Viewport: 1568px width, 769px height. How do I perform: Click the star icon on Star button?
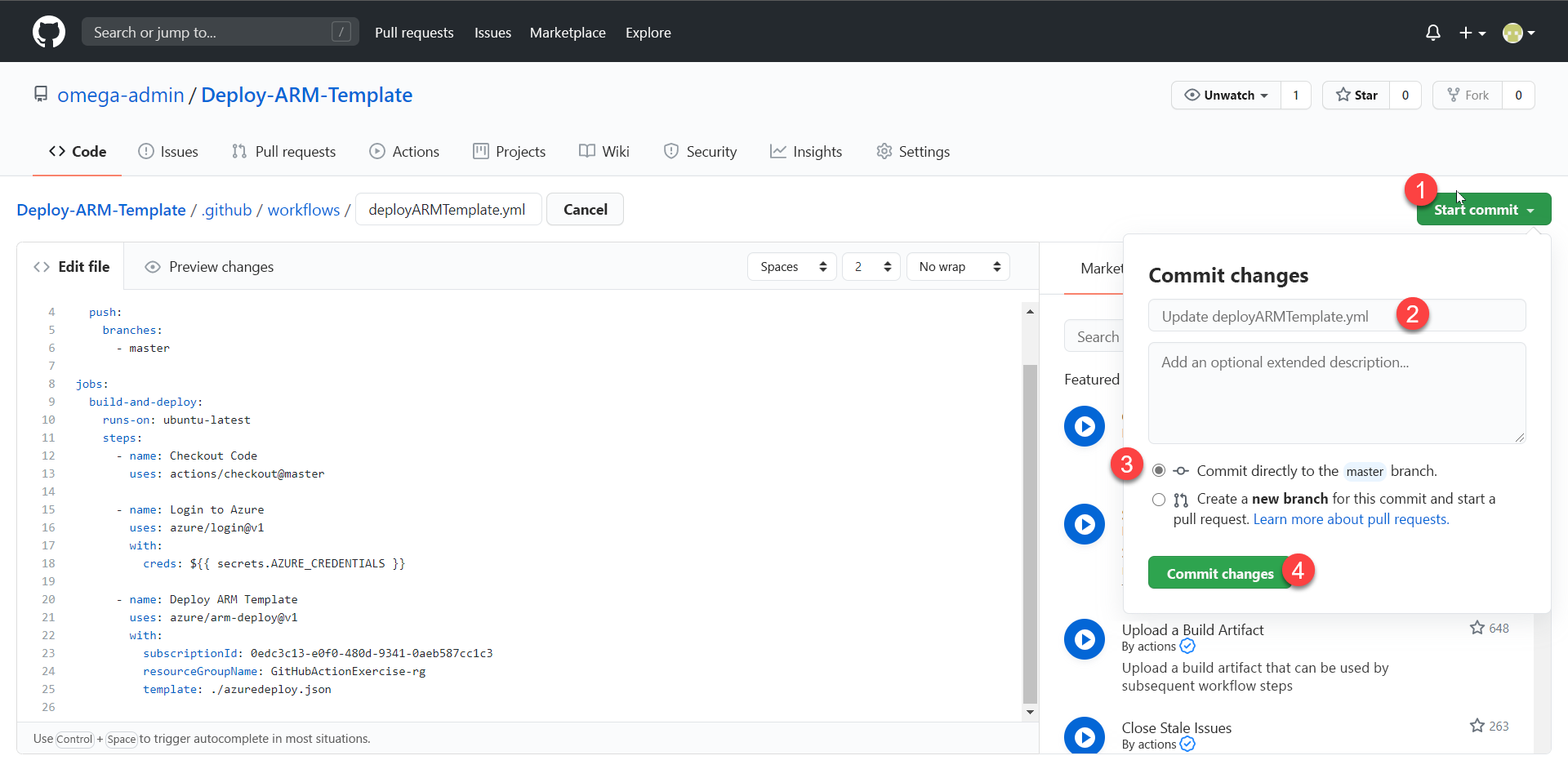(1343, 95)
